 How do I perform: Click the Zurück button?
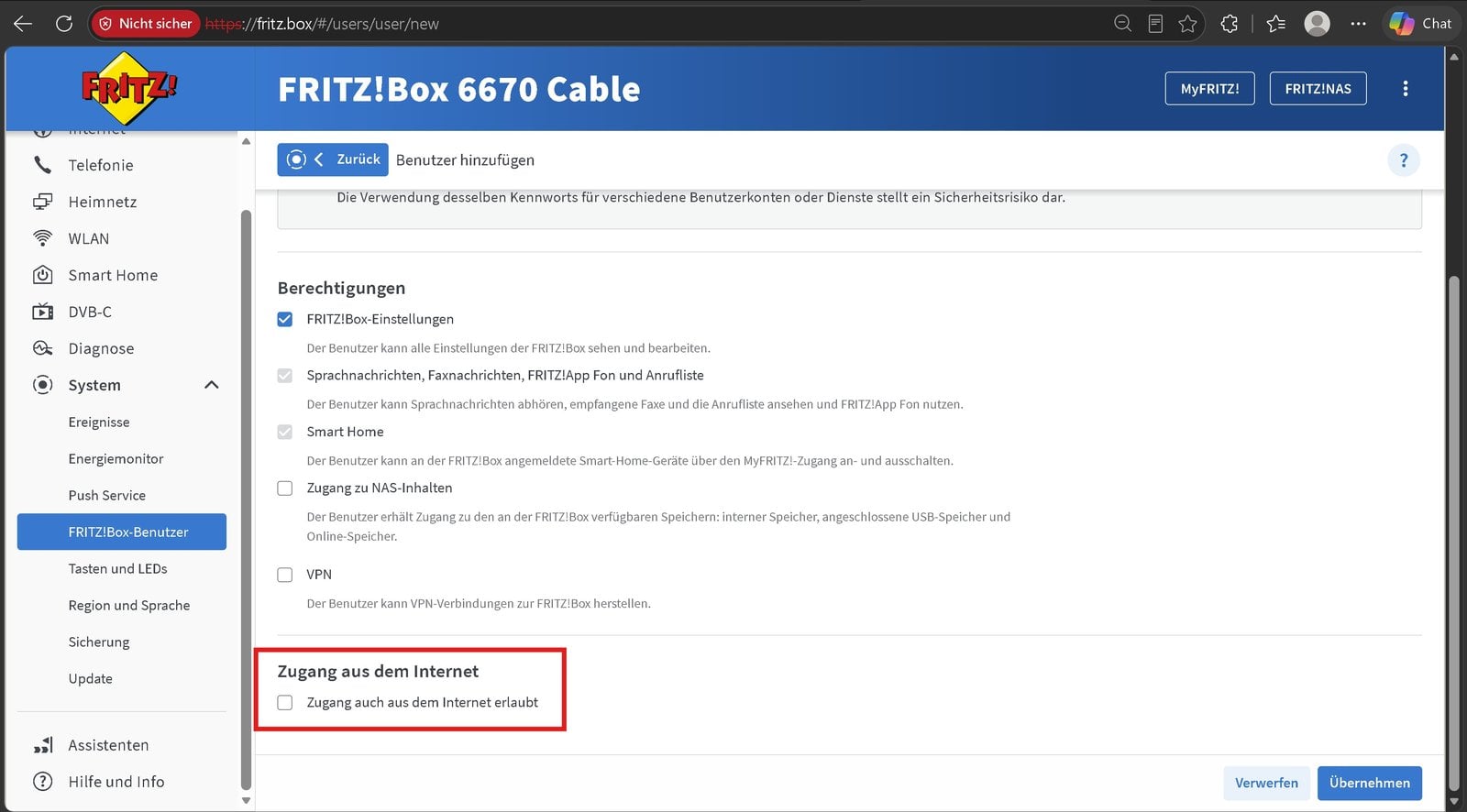pyautogui.click(x=333, y=159)
